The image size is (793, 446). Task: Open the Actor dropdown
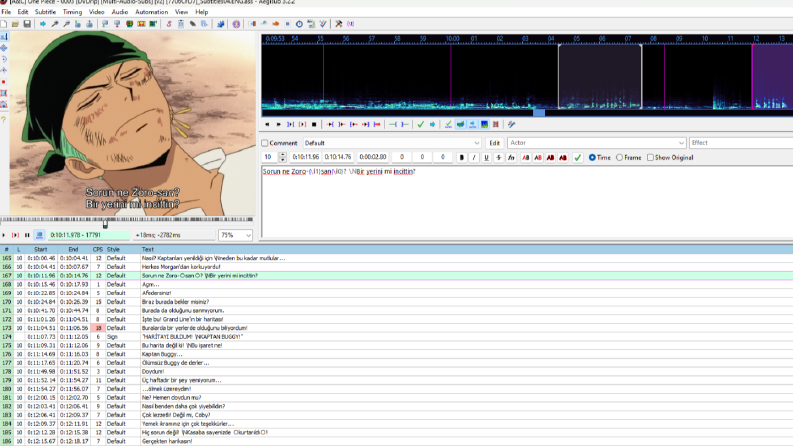pyautogui.click(x=597, y=143)
